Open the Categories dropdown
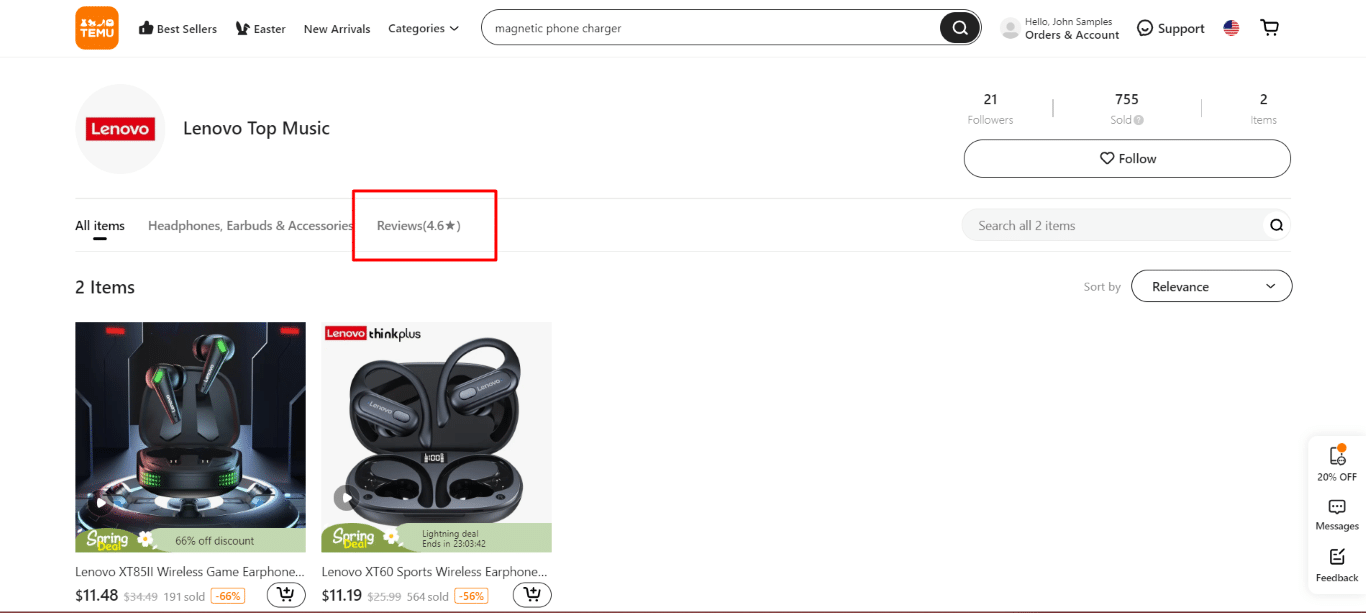This screenshot has width=1366, height=613. [423, 28]
